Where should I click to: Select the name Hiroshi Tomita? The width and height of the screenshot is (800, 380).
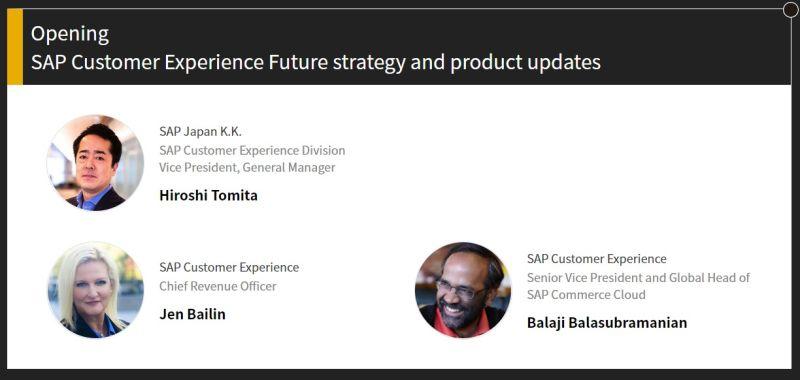[x=208, y=195]
